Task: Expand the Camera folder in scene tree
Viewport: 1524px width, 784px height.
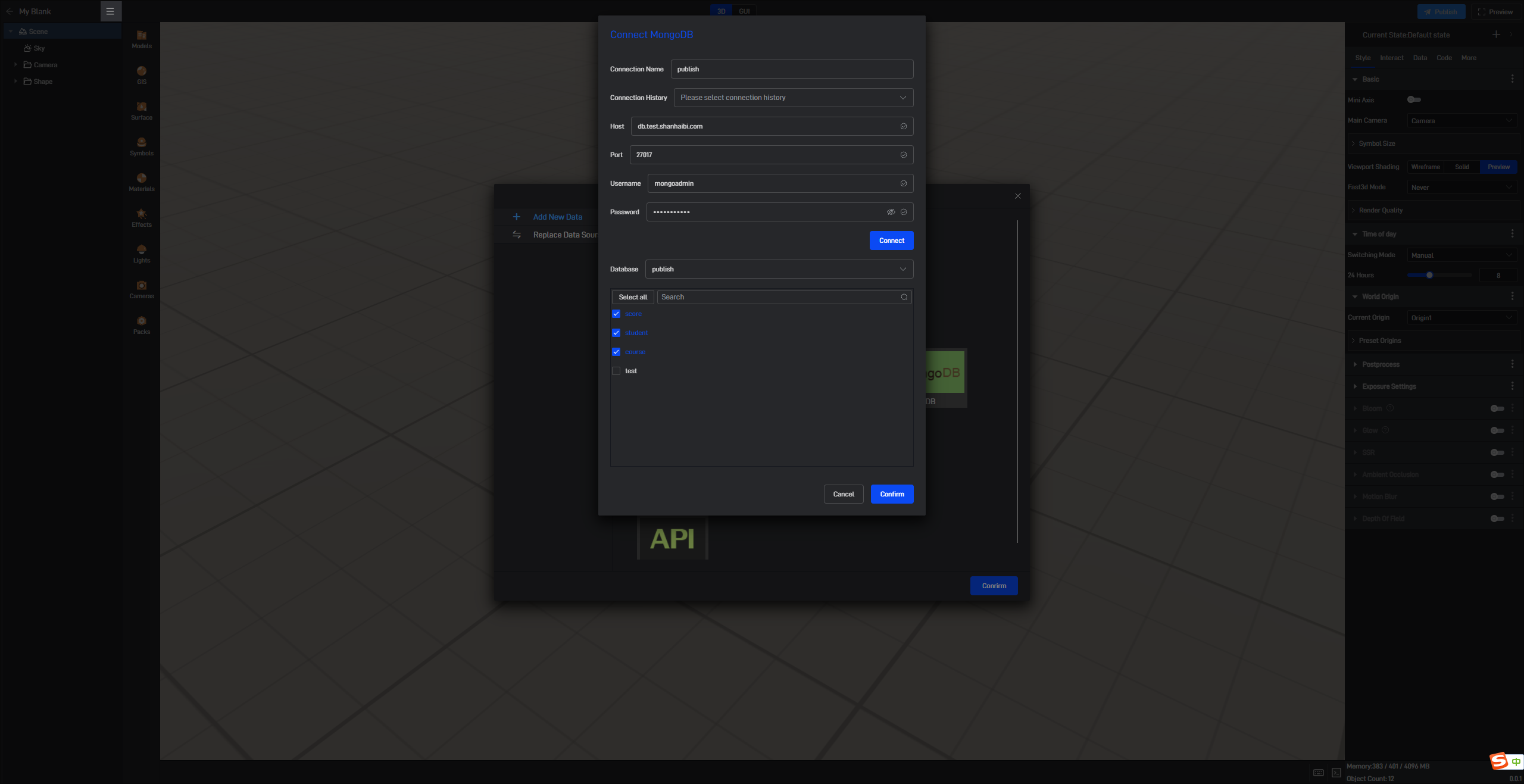Action: (x=15, y=64)
